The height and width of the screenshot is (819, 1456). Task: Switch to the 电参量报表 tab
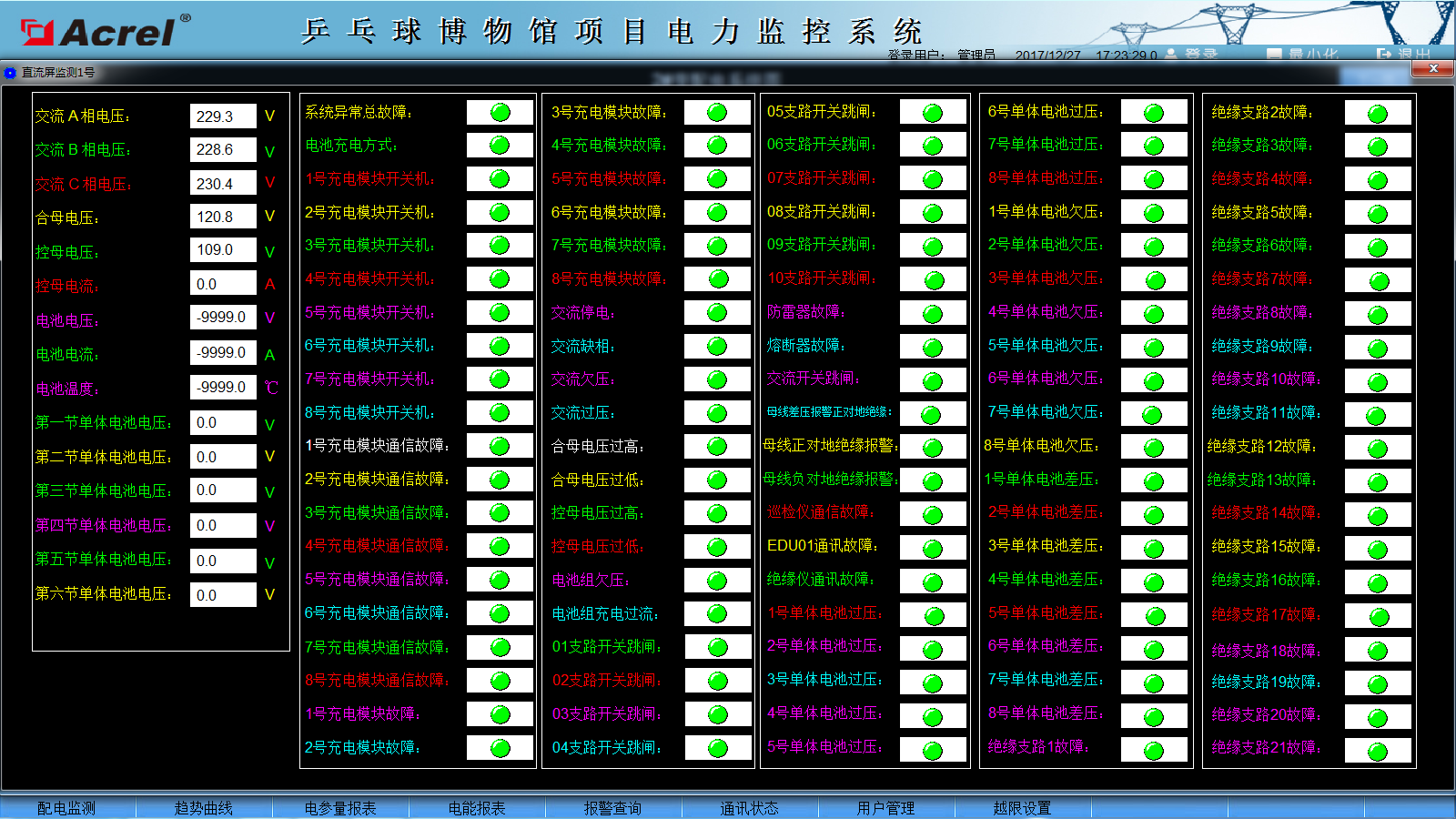tap(340, 808)
